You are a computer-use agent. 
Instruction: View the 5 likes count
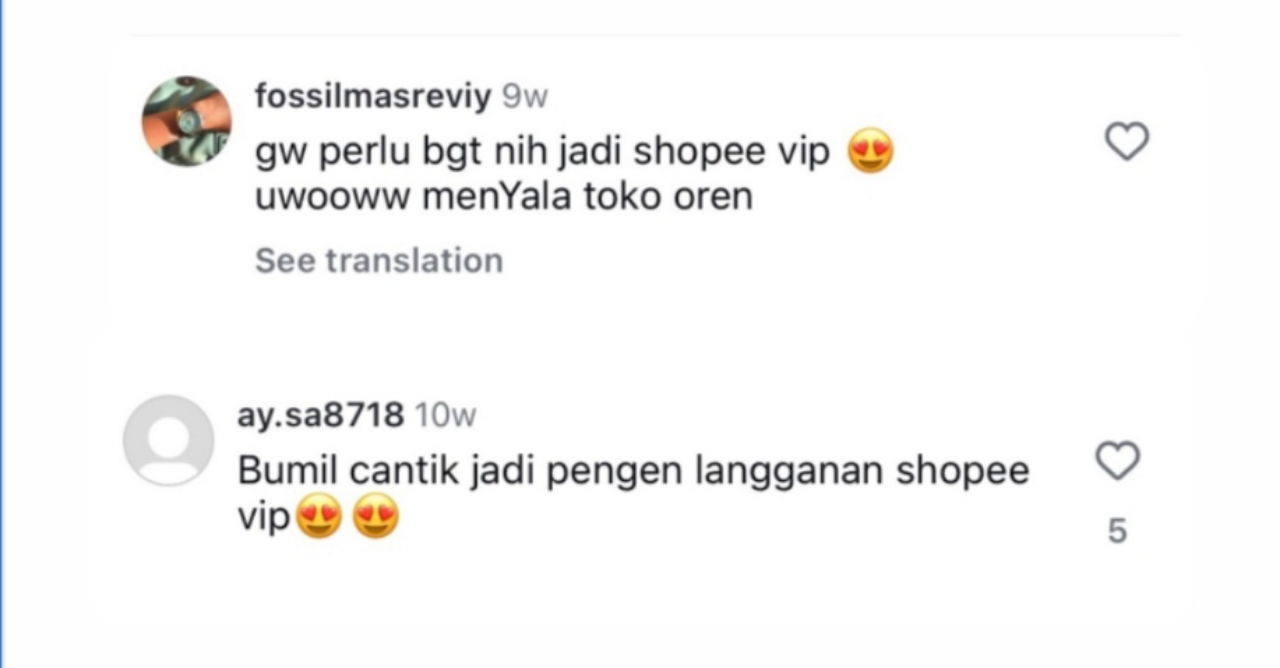(1117, 532)
